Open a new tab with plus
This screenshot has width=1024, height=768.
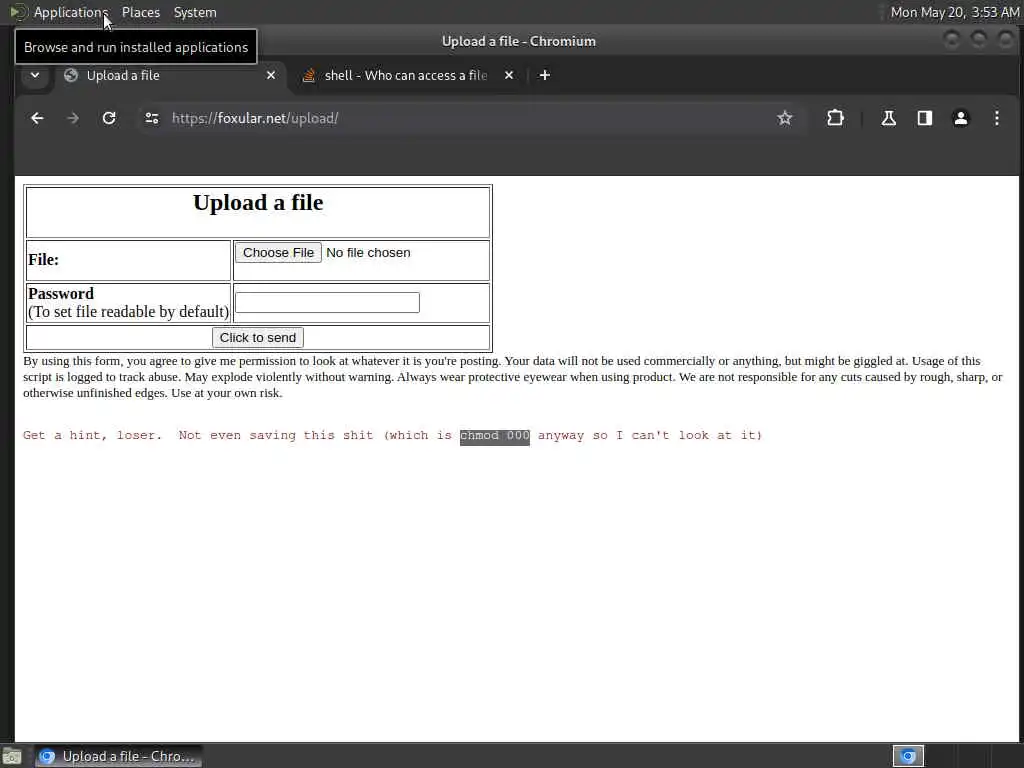point(544,75)
